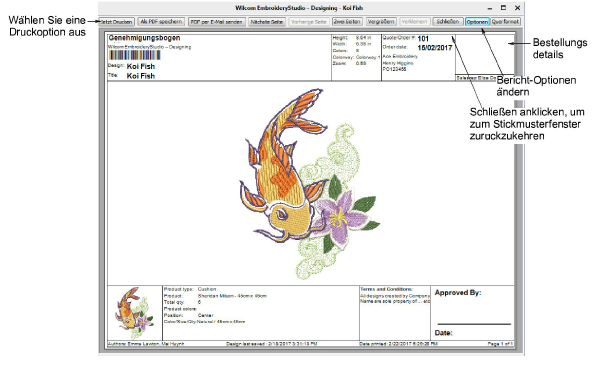The width and height of the screenshot is (593, 366).
Task: Click the 'Genehmigungsbogen' heading
Action: coord(144,38)
